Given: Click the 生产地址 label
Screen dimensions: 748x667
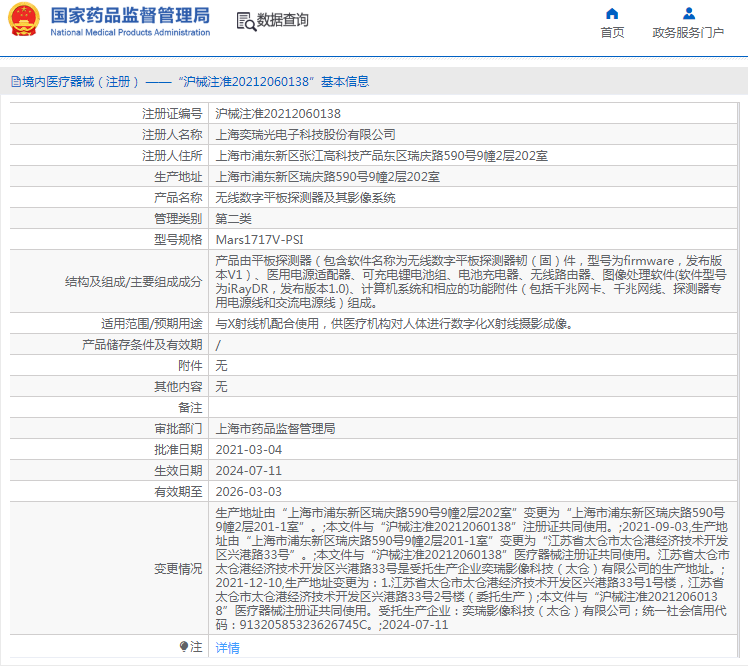Looking at the screenshot, I should click(x=178, y=177).
